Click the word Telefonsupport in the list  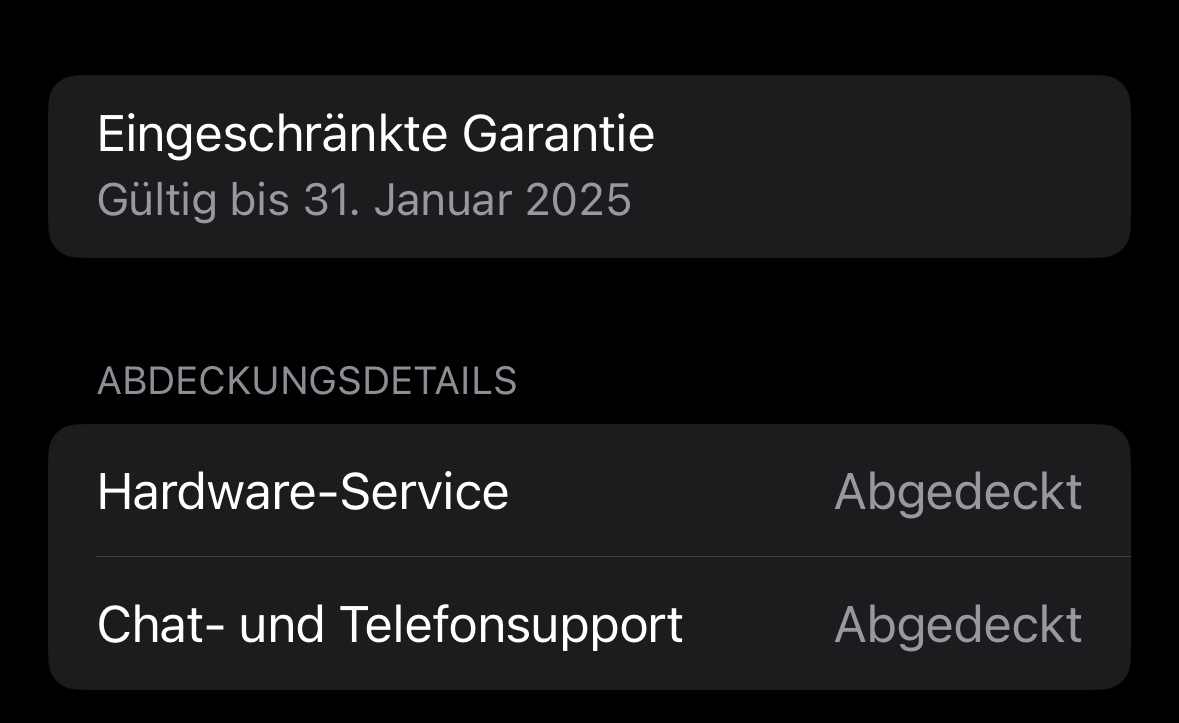pos(511,624)
